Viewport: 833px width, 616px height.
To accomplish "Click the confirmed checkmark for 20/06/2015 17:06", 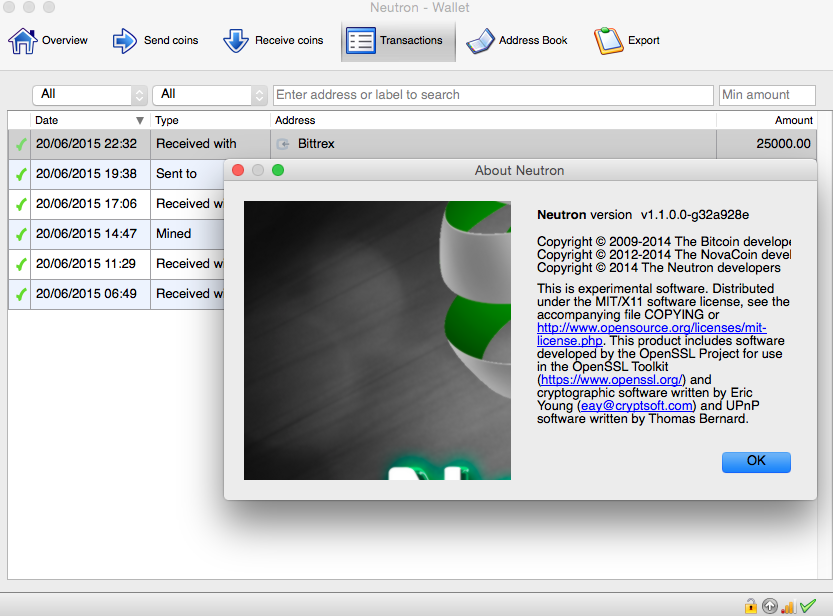I will [x=21, y=204].
